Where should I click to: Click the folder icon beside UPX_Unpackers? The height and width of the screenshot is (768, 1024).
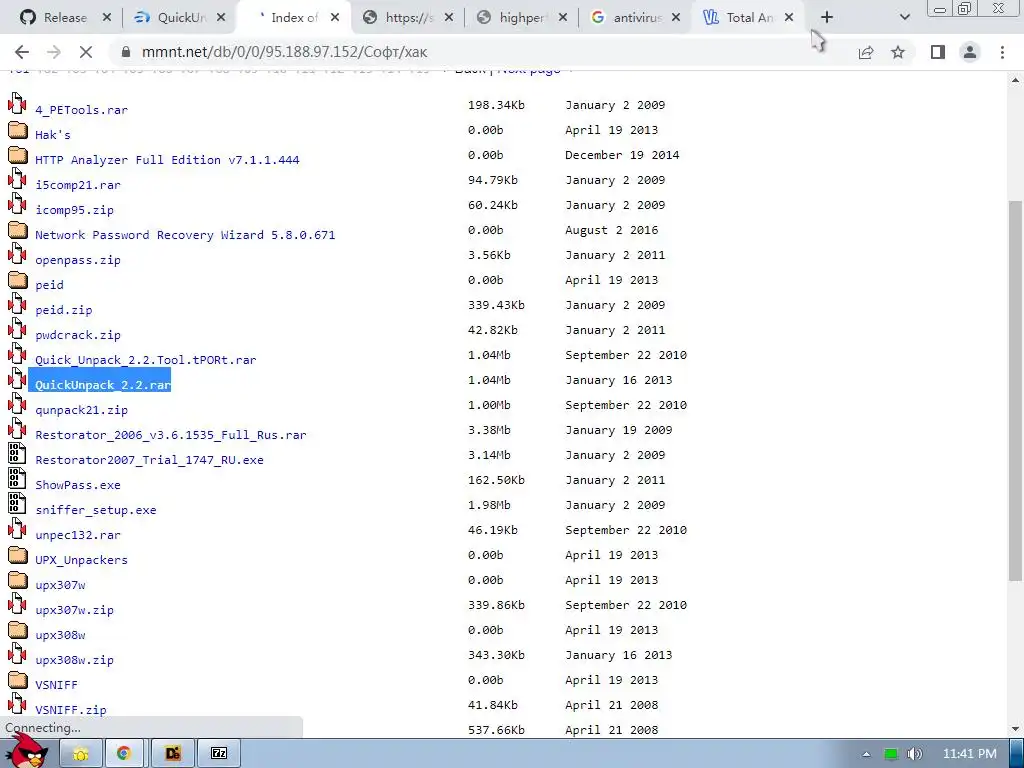pyautogui.click(x=18, y=555)
